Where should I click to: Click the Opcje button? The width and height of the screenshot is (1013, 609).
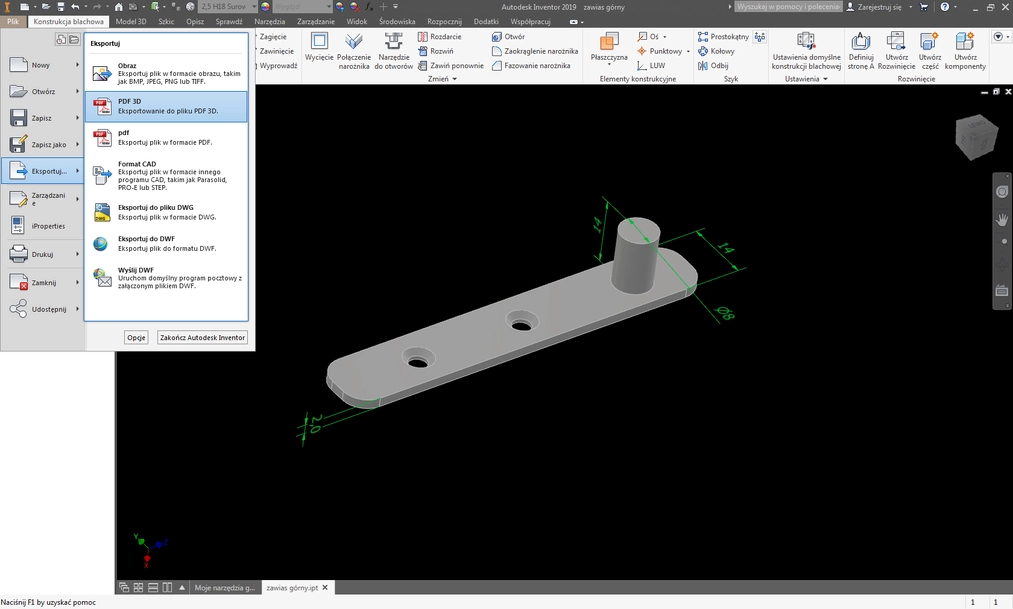[x=136, y=337]
